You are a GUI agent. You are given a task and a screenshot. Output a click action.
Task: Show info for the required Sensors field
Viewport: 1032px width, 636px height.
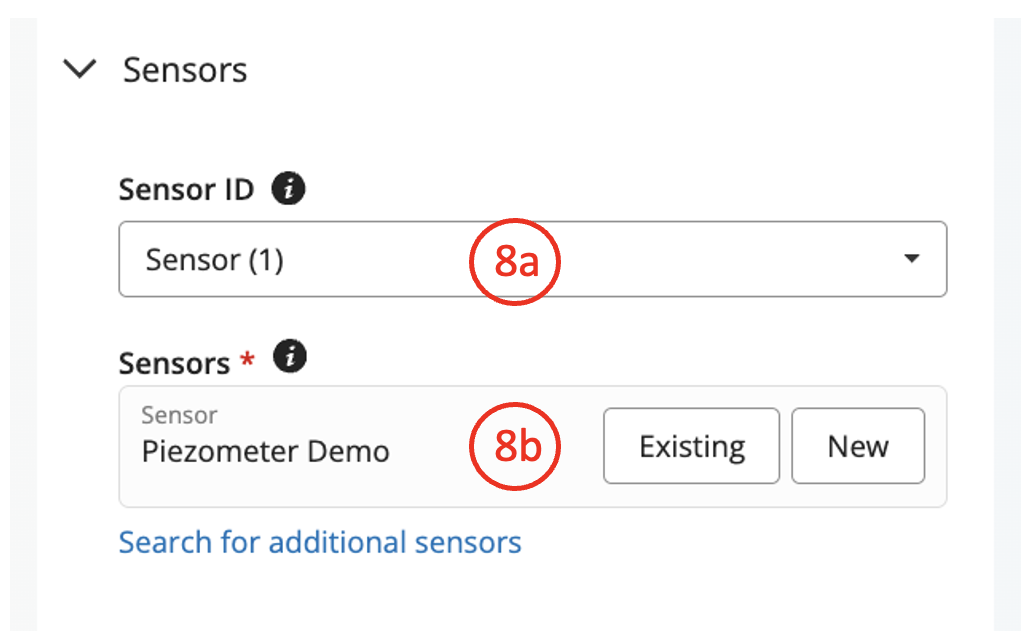pyautogui.click(x=290, y=357)
